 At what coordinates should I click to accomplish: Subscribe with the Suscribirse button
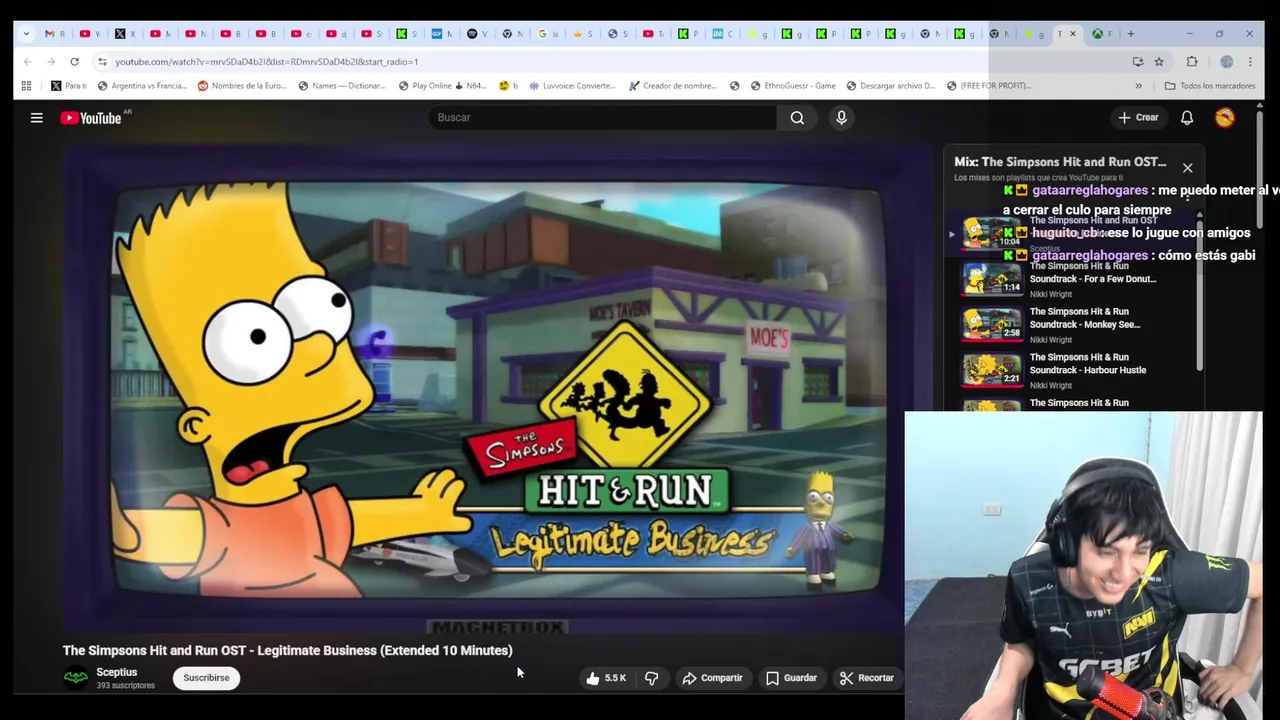click(206, 678)
